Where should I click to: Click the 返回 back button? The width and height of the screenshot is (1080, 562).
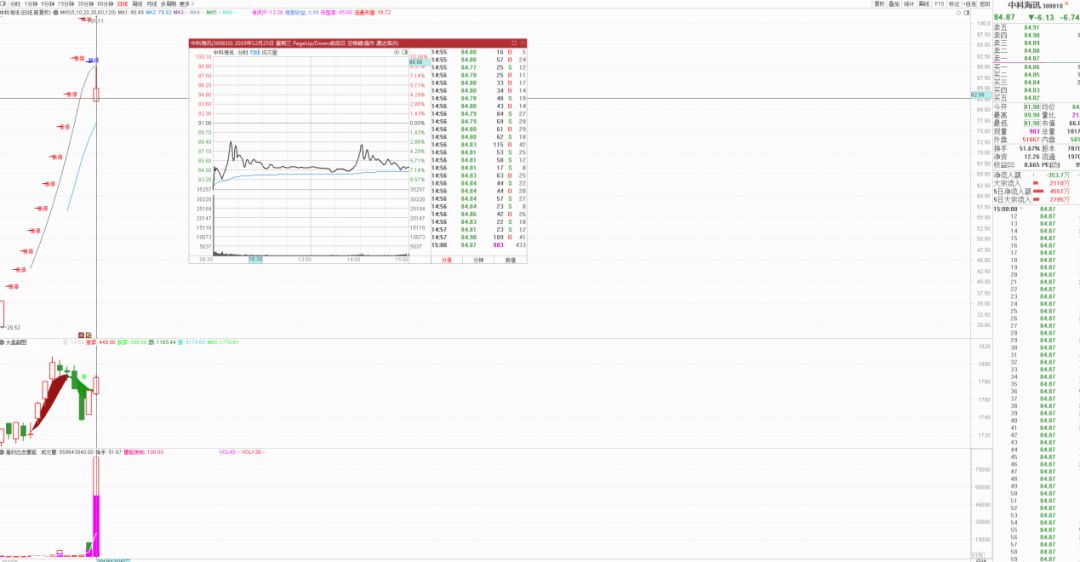point(986,3)
